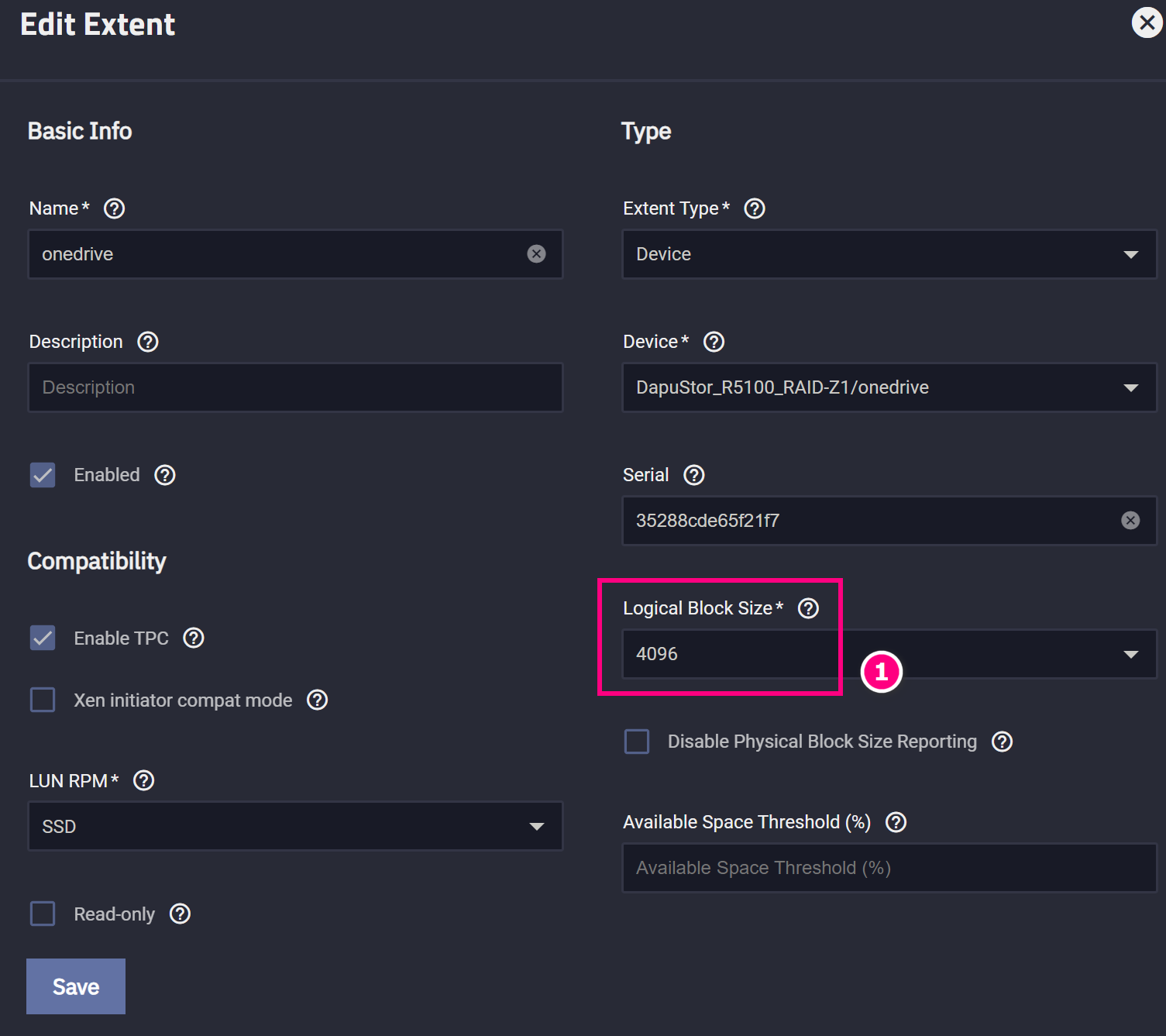Show help for Read-only option
The height and width of the screenshot is (1036, 1166).
click(x=181, y=914)
